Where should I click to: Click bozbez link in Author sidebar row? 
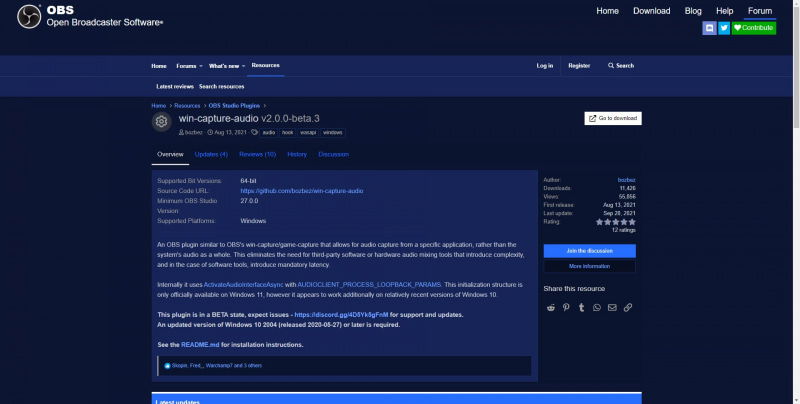(627, 180)
